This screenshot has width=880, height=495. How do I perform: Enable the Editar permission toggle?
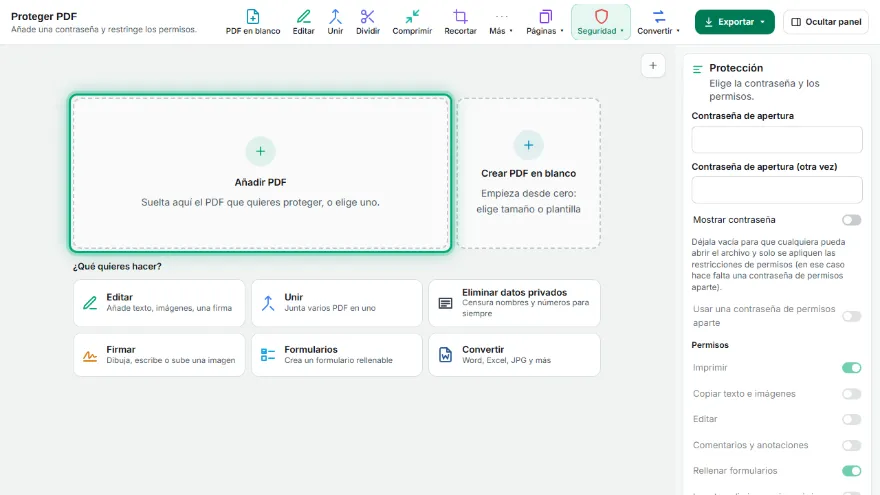851,419
